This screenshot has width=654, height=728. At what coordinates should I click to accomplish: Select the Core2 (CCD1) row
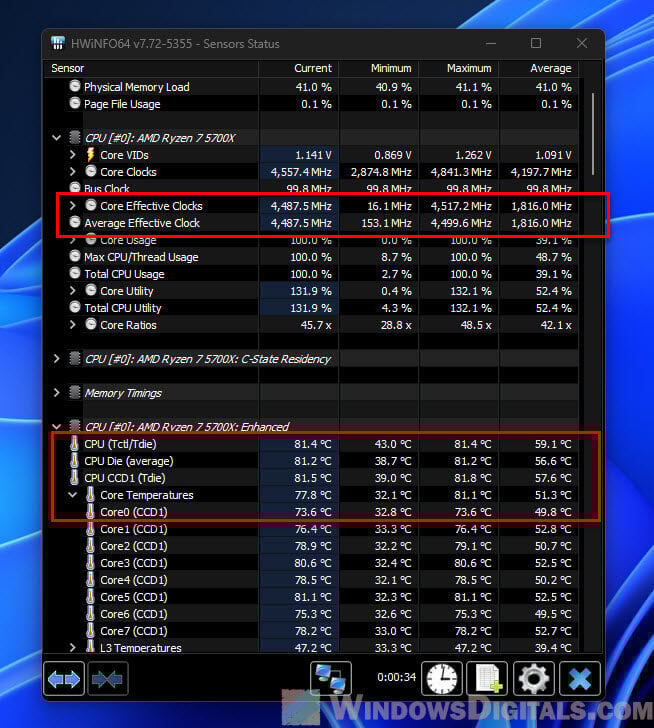[x=311, y=546]
